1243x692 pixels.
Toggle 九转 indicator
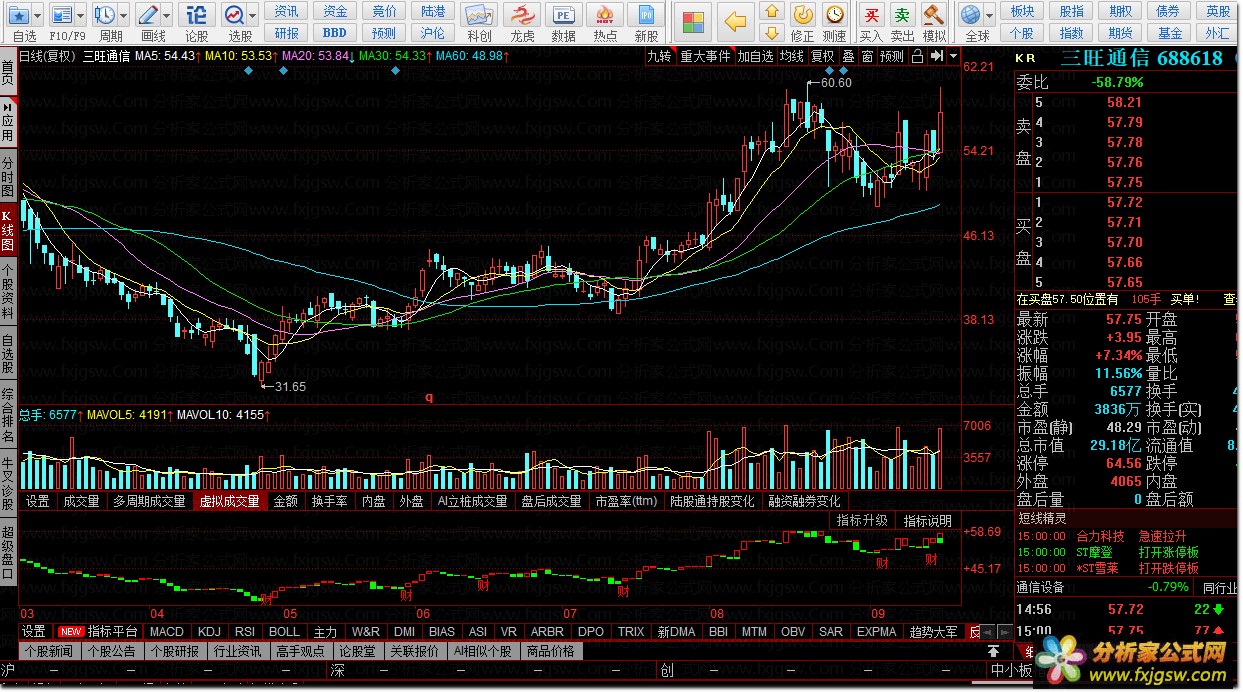tap(659, 56)
